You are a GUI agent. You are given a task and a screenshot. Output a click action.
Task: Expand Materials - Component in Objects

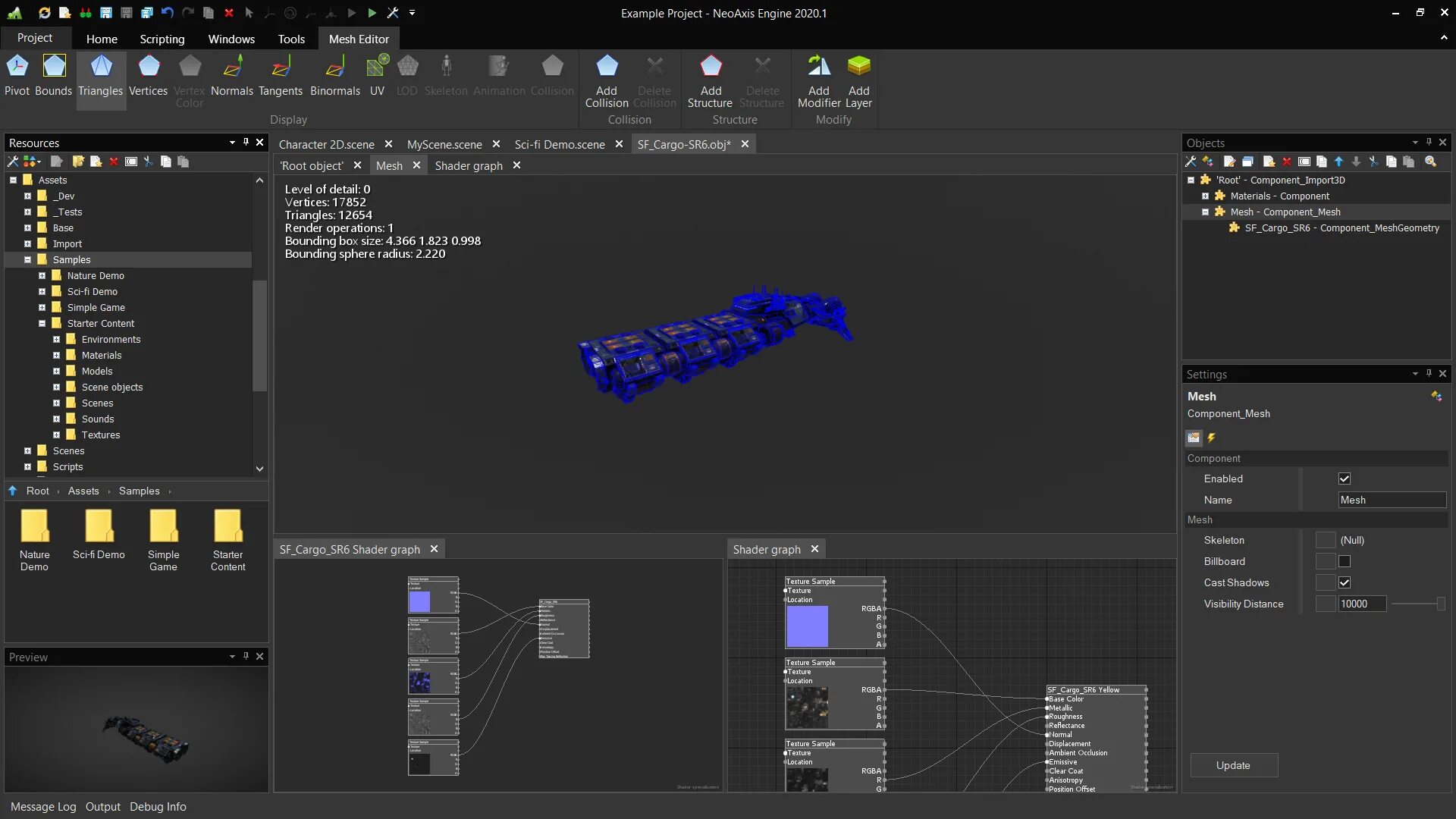click(x=1205, y=196)
